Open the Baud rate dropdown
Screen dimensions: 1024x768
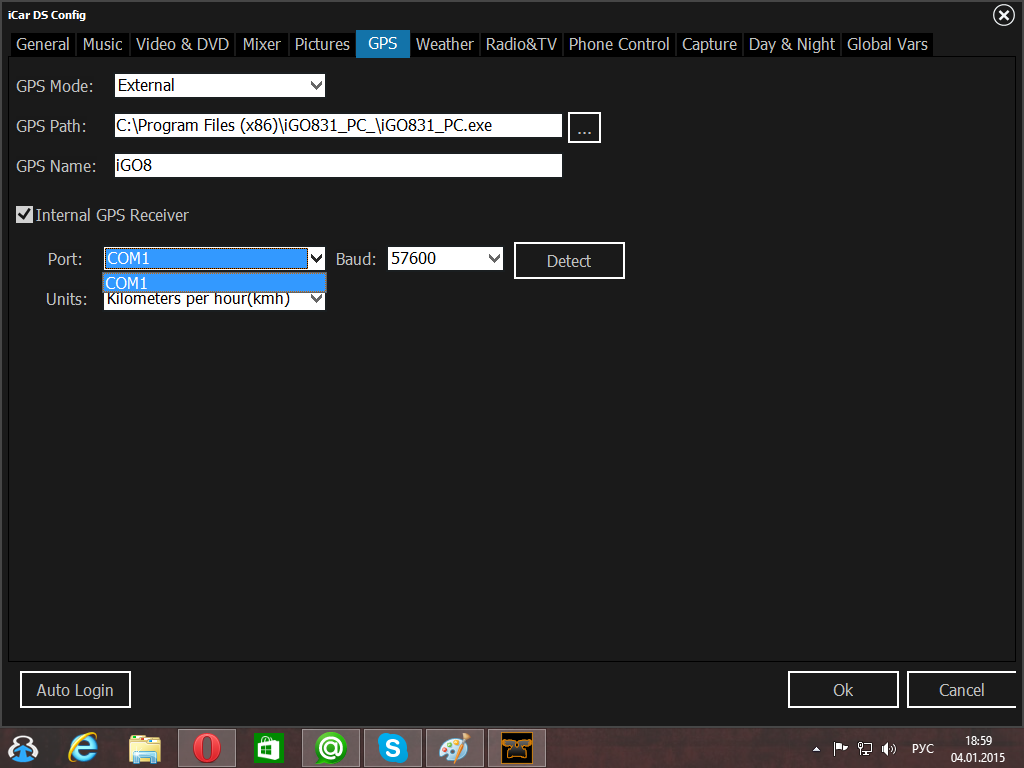pyautogui.click(x=445, y=259)
